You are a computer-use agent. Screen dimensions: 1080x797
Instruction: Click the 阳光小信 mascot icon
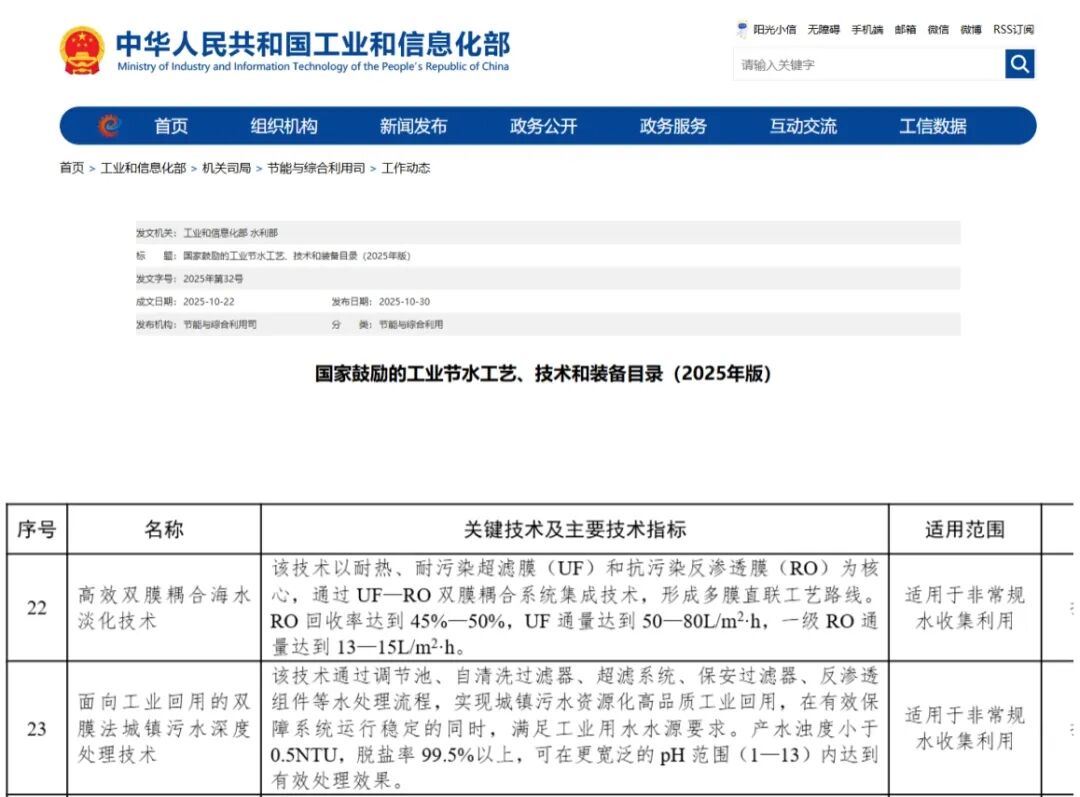(x=742, y=30)
